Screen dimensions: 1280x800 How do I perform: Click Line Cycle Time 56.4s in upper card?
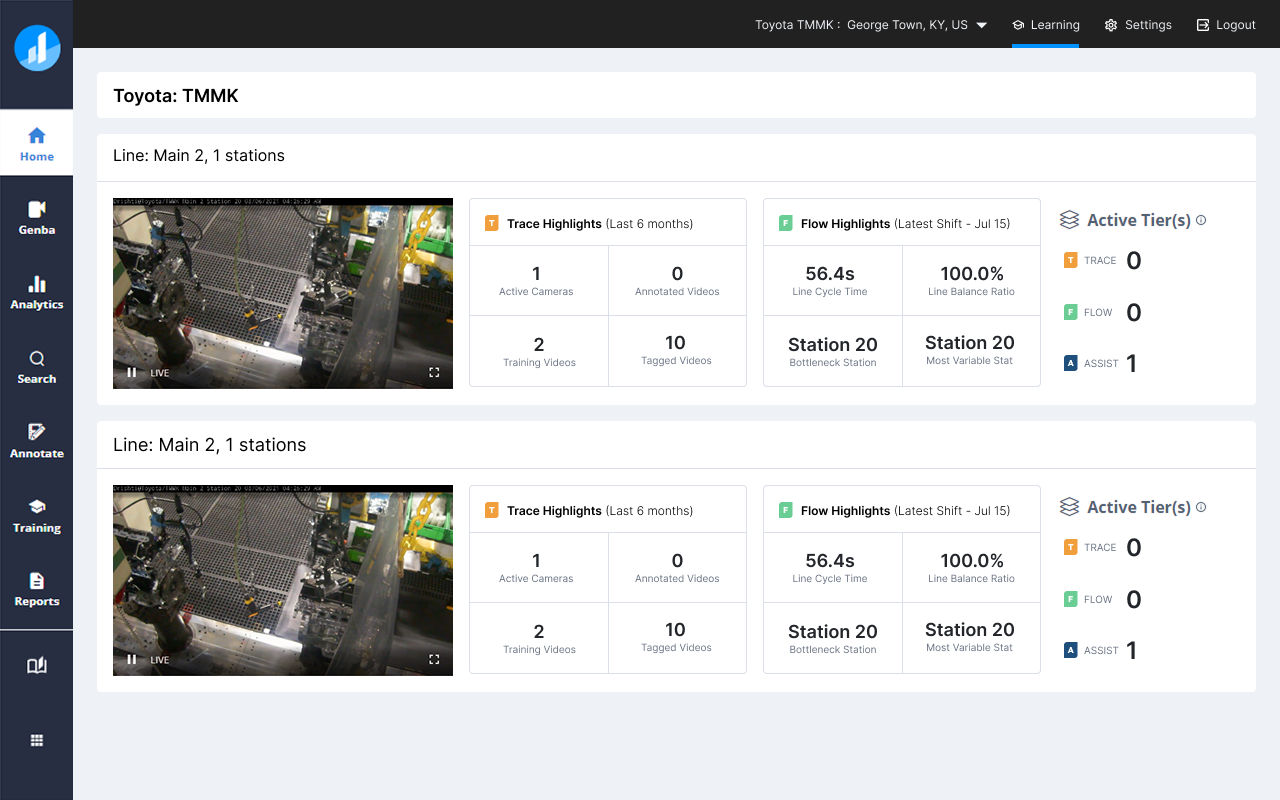tap(830, 273)
